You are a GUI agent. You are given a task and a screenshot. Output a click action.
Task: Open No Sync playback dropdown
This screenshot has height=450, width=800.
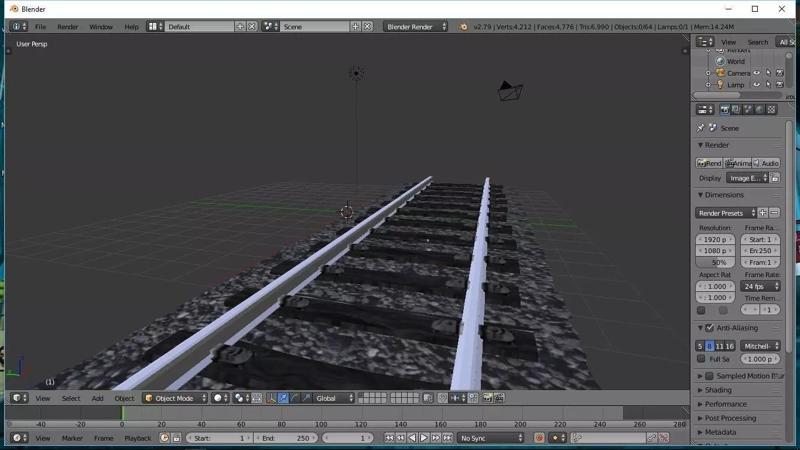[490, 438]
